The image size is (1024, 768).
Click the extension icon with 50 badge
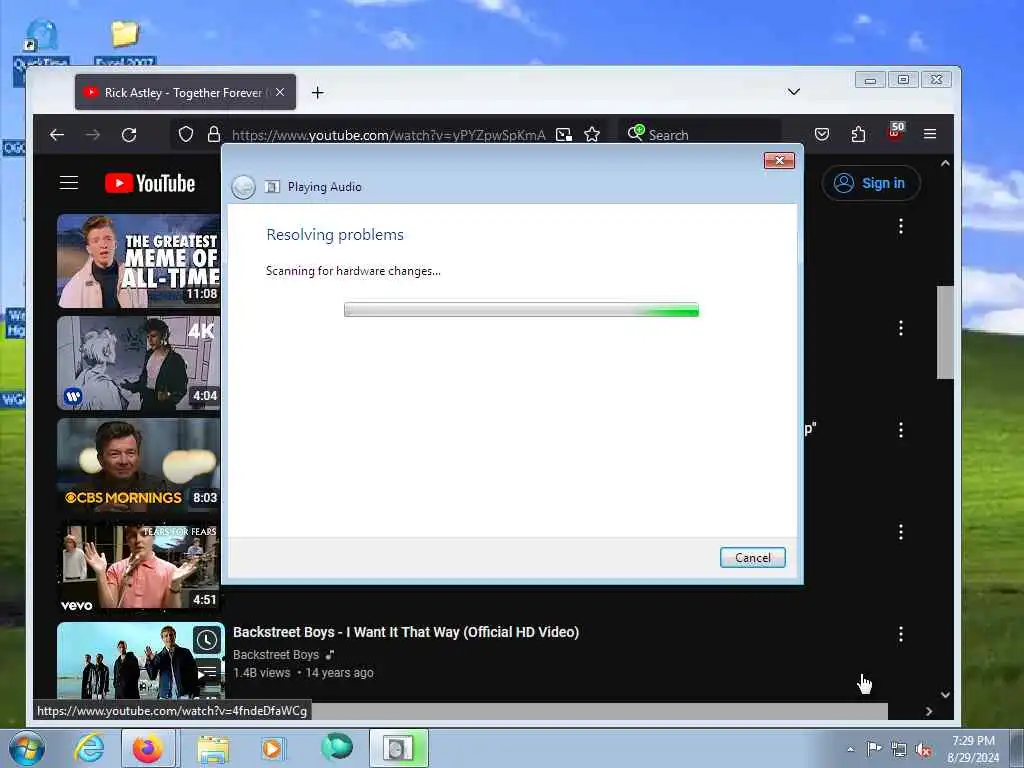(x=895, y=131)
